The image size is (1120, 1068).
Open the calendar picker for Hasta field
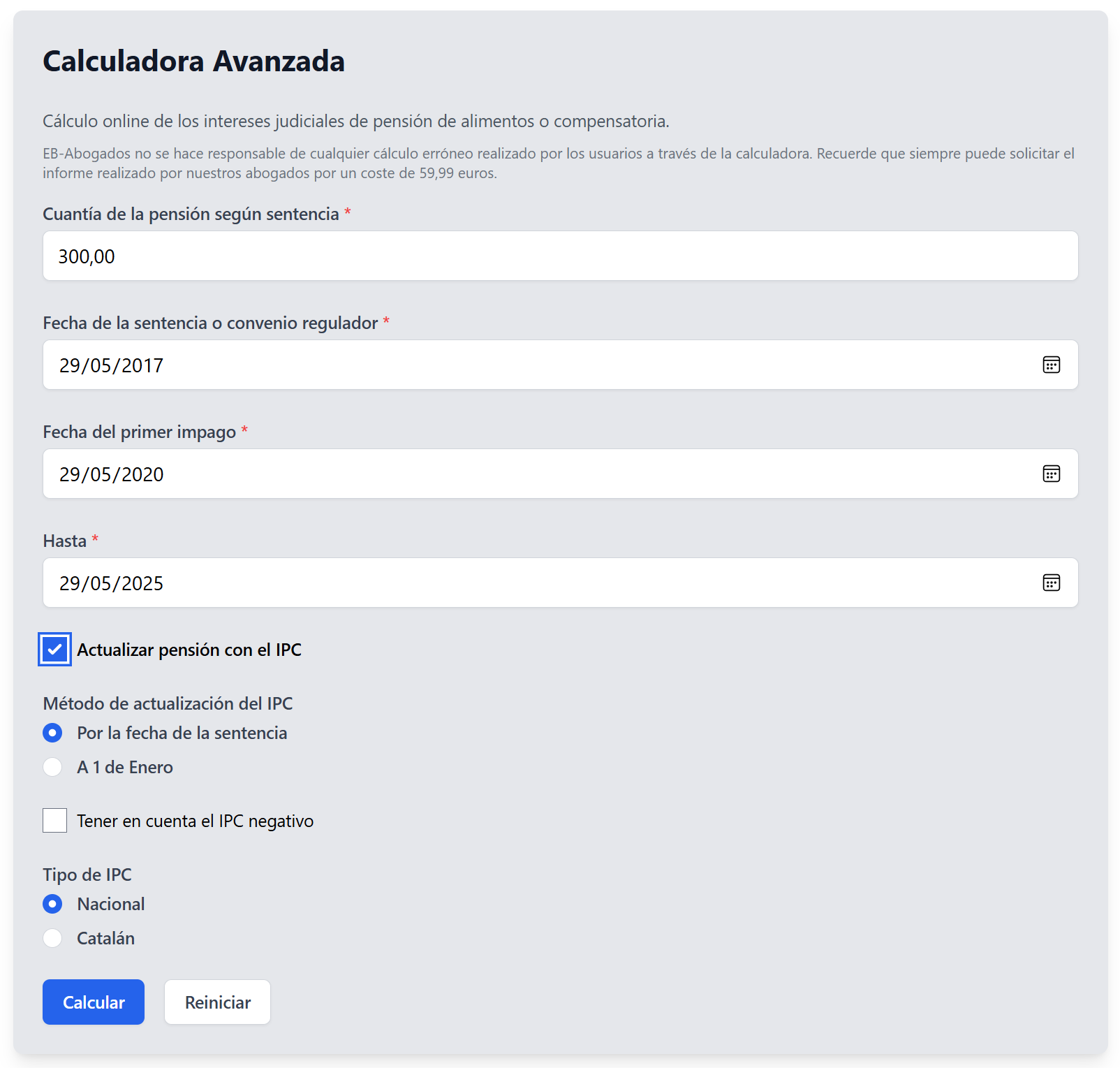tap(1052, 583)
